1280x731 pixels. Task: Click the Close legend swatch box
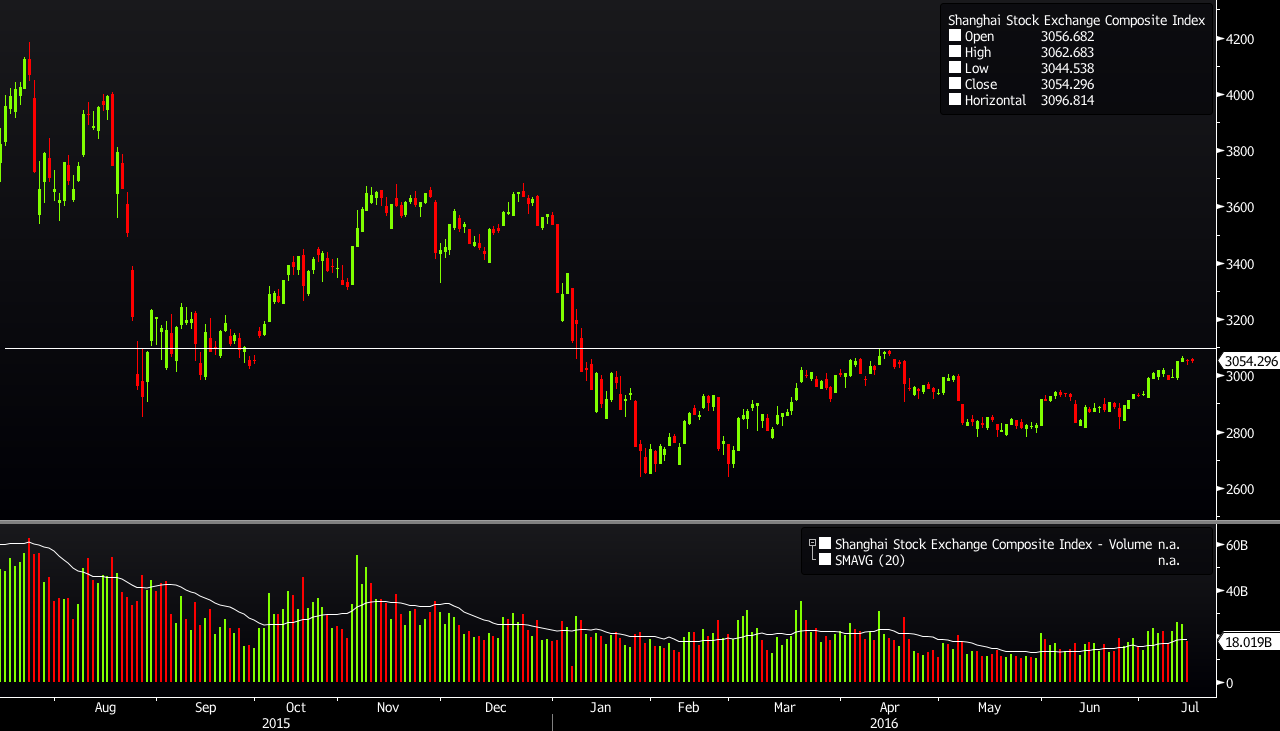[955, 84]
